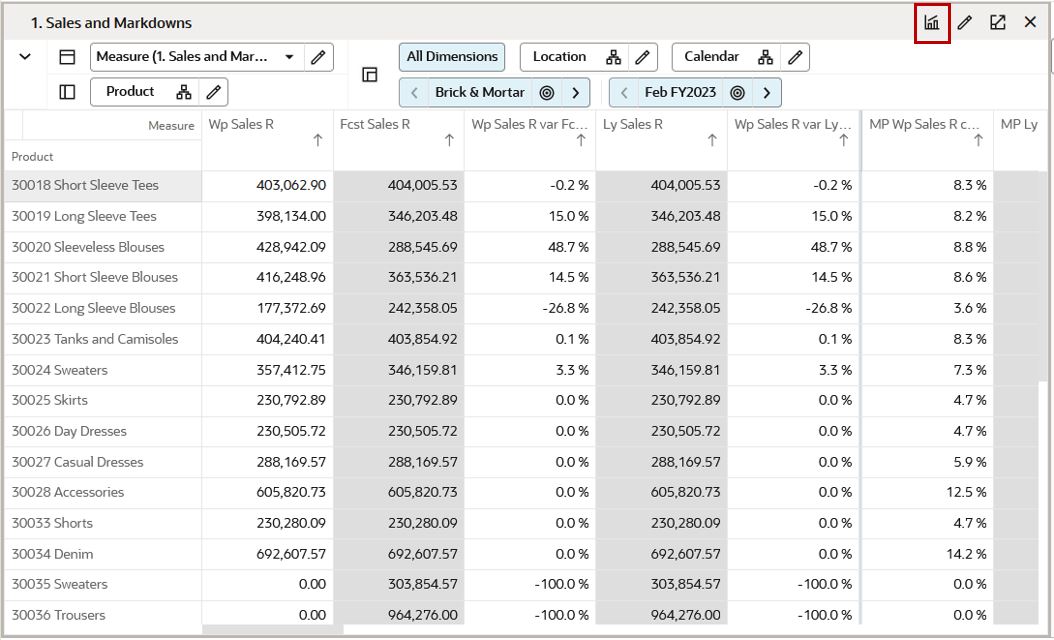Select row 30024 Sweaters
The width and height of the screenshot is (1054, 640).
coord(103,370)
